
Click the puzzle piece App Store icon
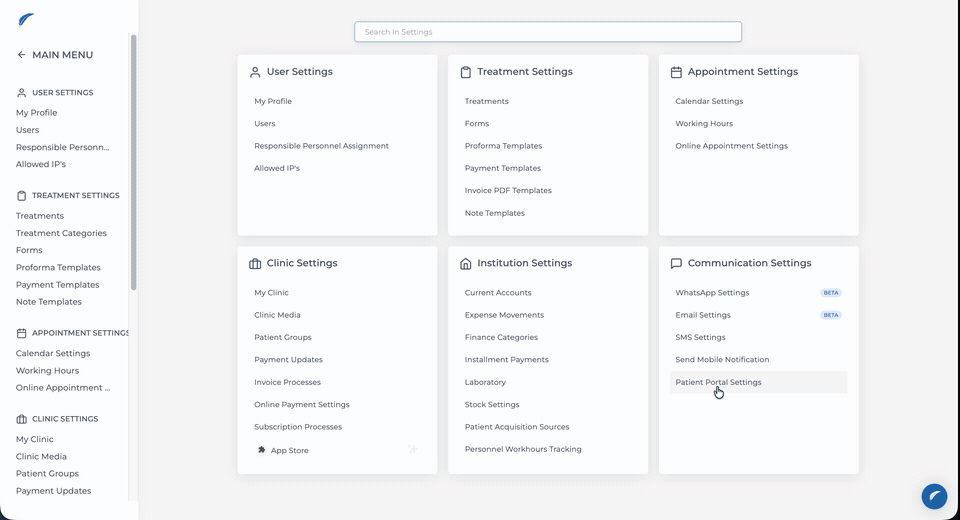(261, 450)
